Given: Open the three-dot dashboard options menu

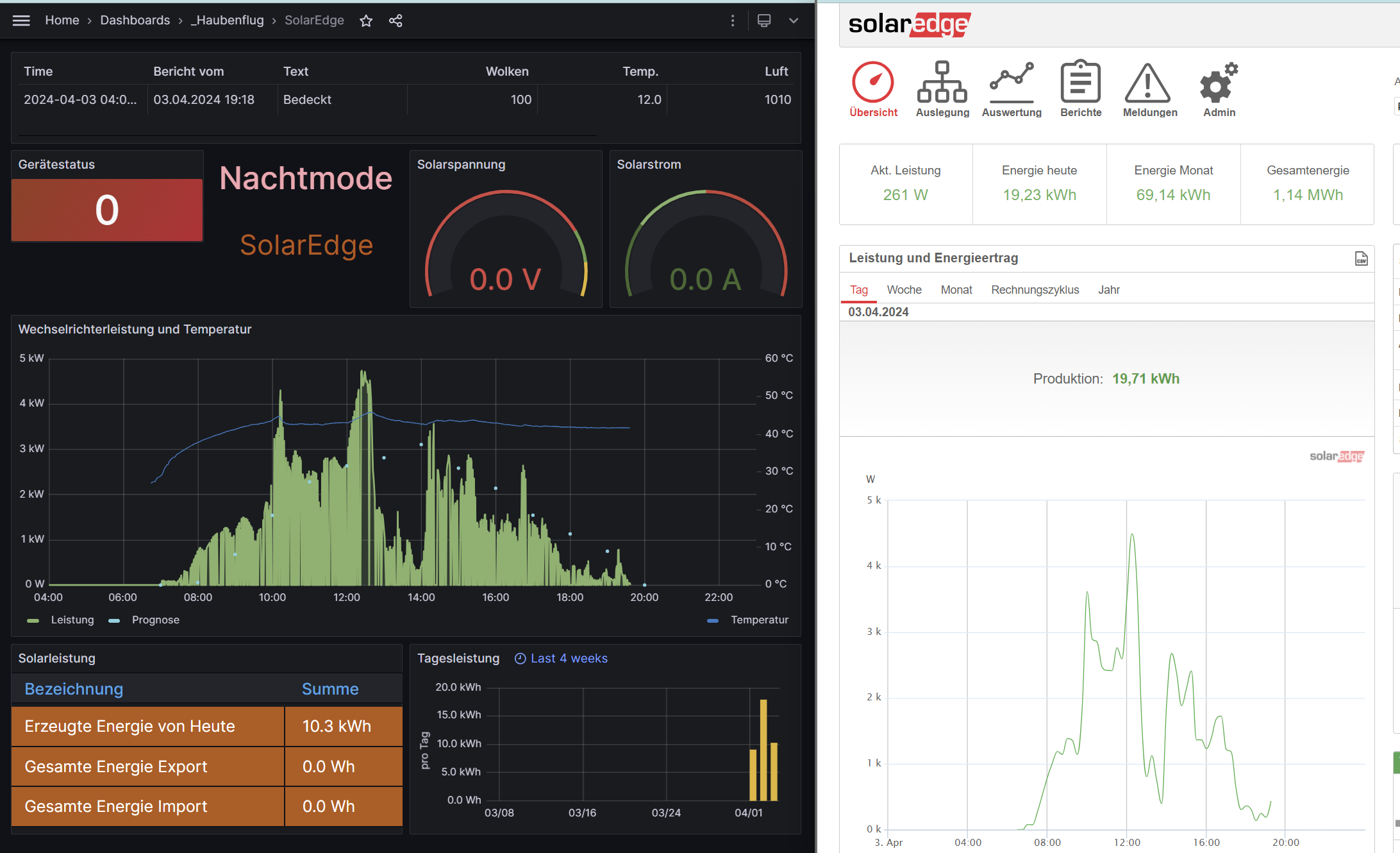Looking at the screenshot, I should click(733, 21).
